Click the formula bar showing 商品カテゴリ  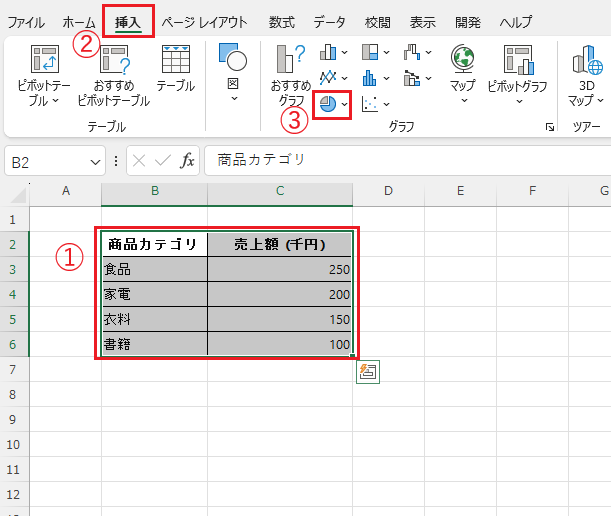(408, 160)
